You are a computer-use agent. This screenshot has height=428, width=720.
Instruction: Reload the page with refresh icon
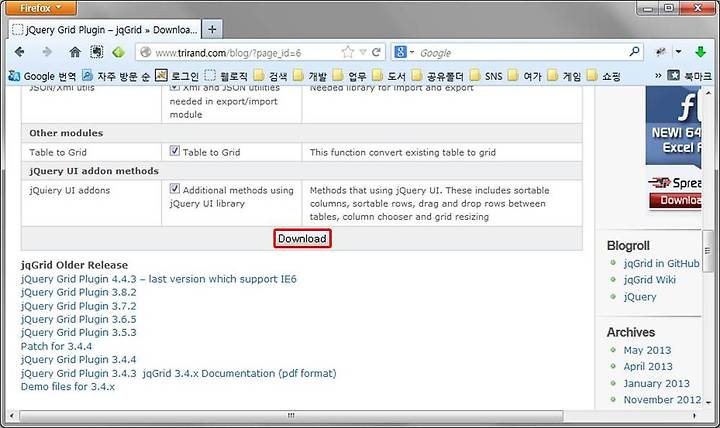pos(377,52)
